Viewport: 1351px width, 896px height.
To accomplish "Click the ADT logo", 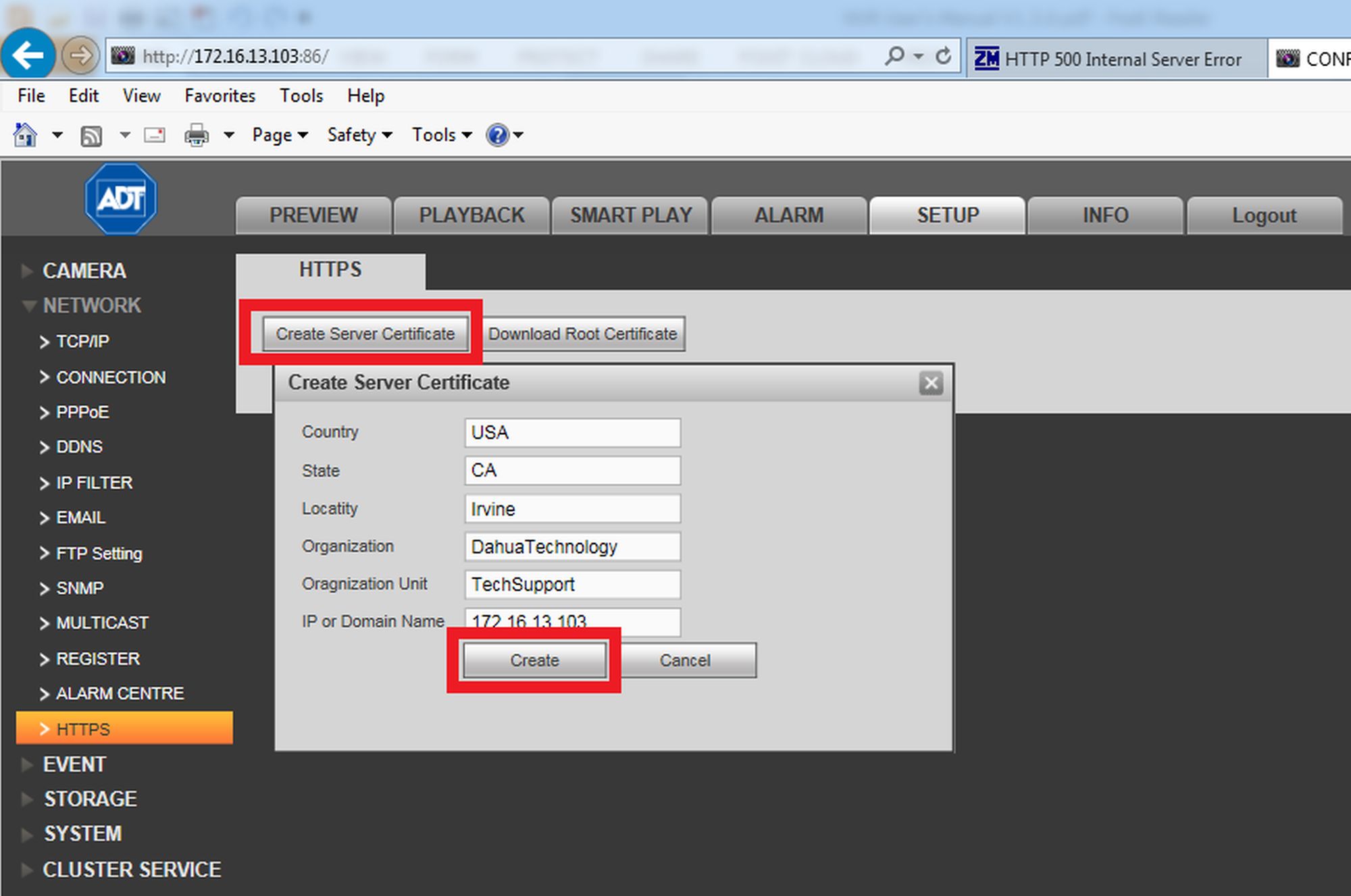I will point(121,199).
